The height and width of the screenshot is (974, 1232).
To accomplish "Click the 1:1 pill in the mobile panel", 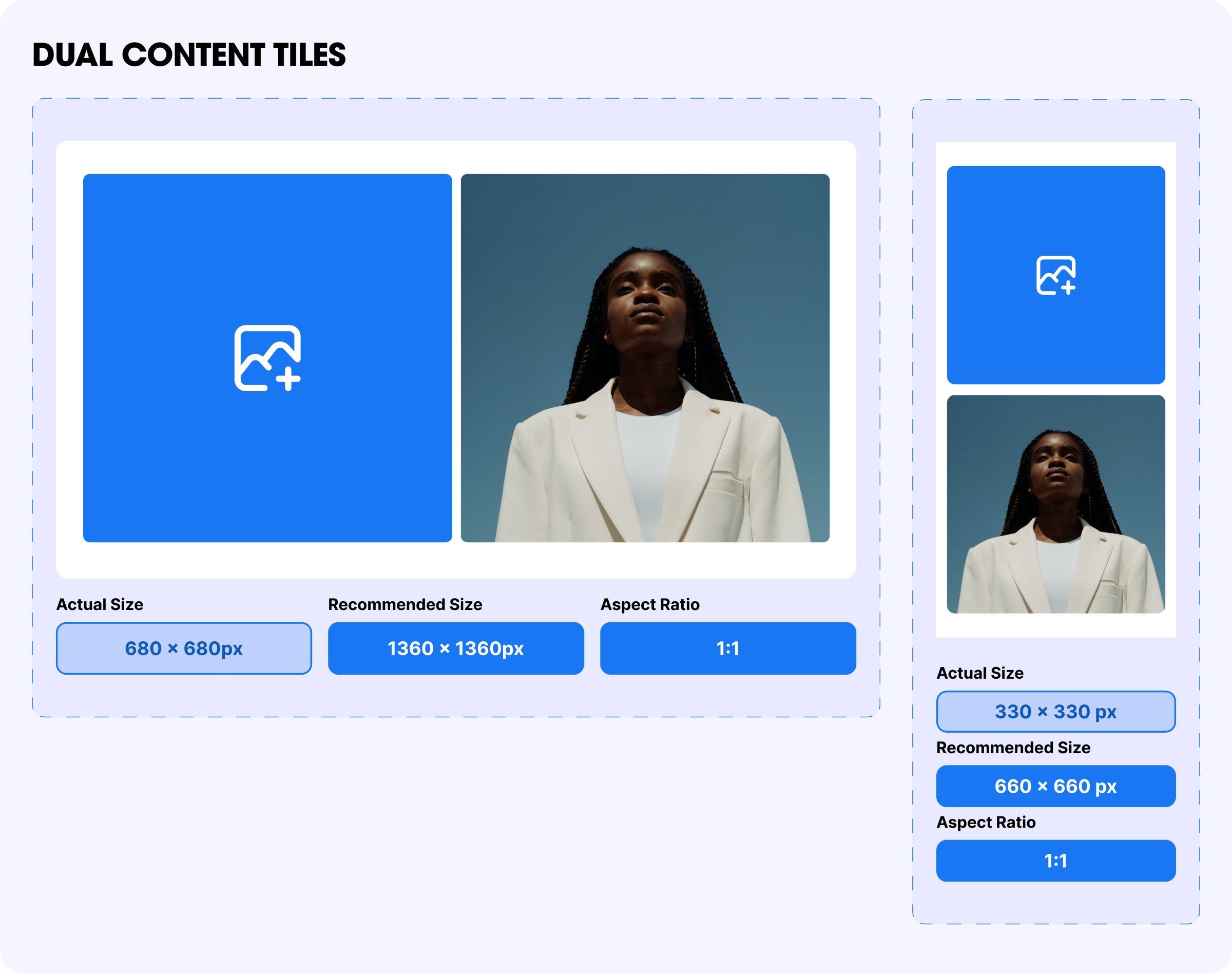I will (x=1056, y=861).
